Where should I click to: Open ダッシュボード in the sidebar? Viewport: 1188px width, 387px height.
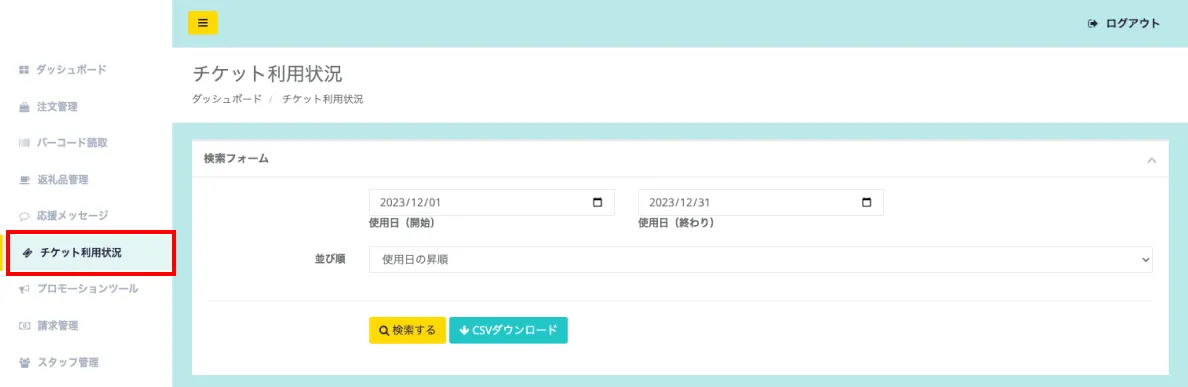(x=71, y=70)
